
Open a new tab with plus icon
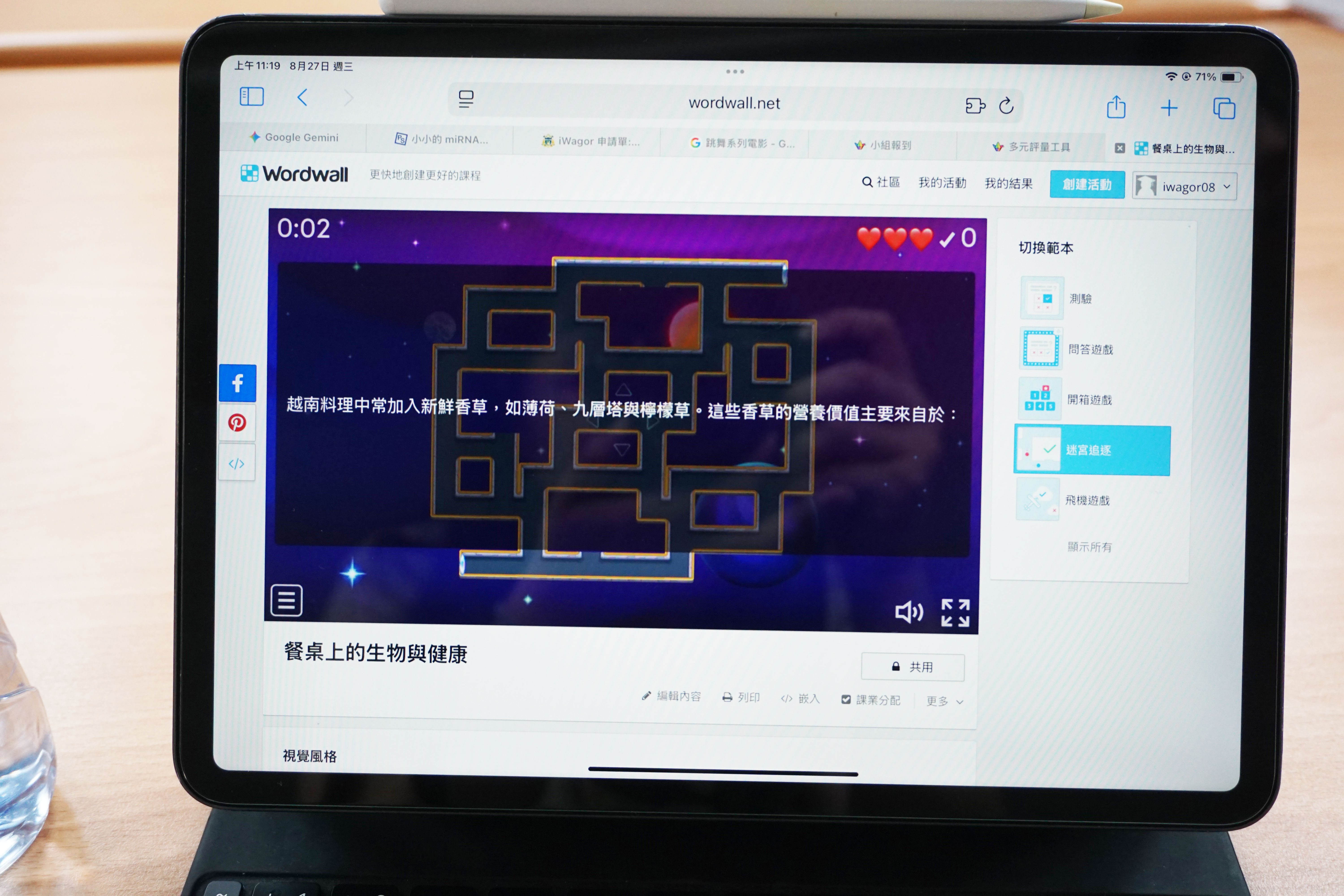tap(1169, 108)
